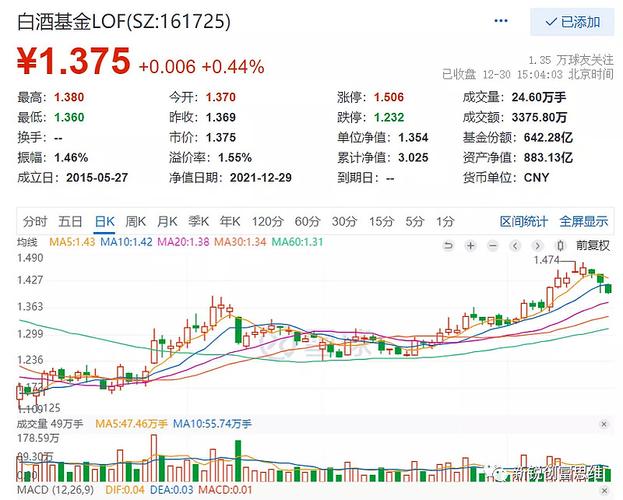
Task: Click the chart tool icon left of 前复权
Action: (x=560, y=243)
